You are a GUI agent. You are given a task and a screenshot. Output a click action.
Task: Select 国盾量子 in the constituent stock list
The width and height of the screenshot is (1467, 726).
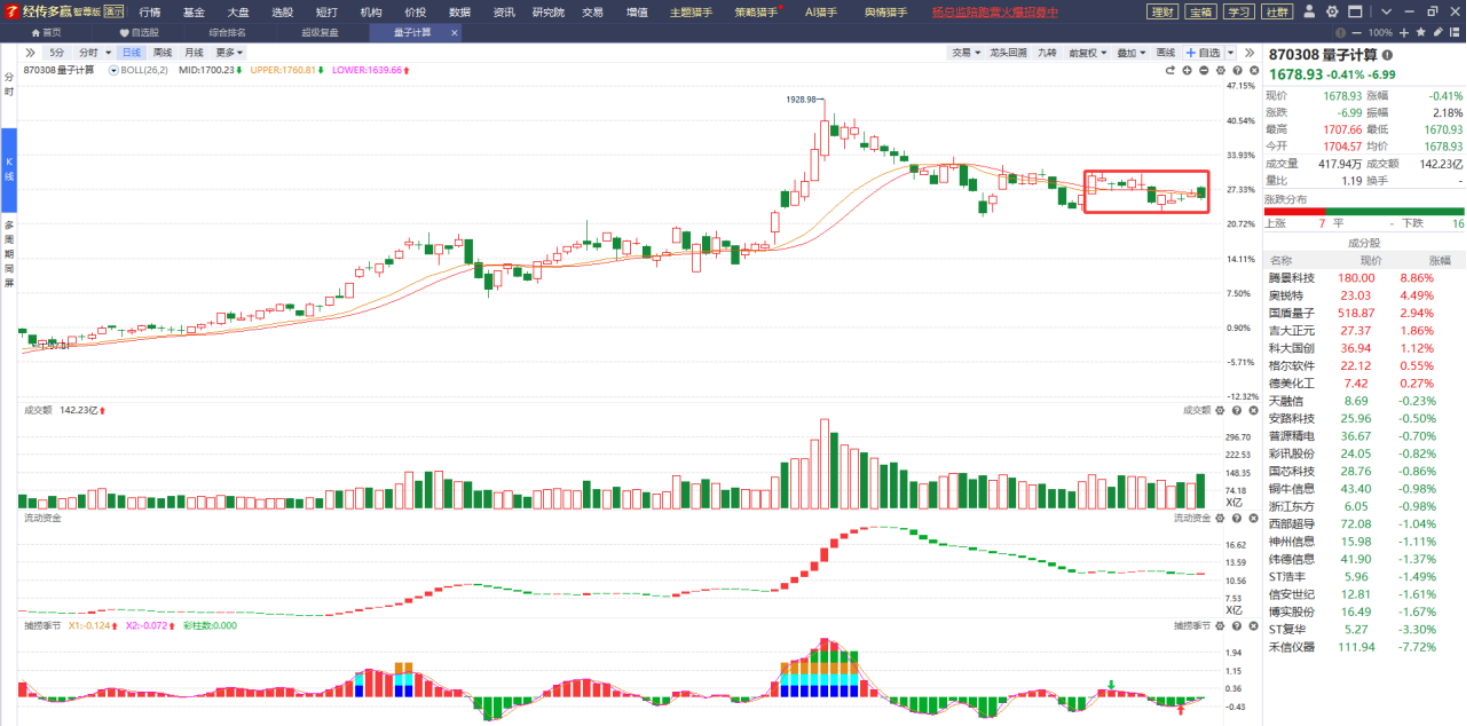click(1292, 313)
